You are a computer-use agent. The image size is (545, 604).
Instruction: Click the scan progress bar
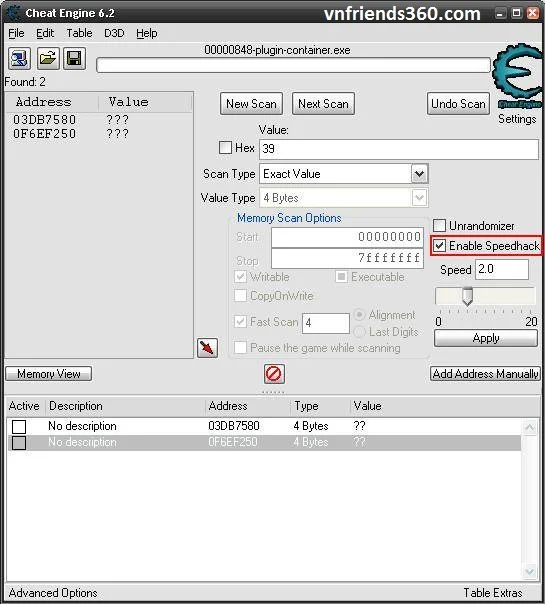[293, 65]
